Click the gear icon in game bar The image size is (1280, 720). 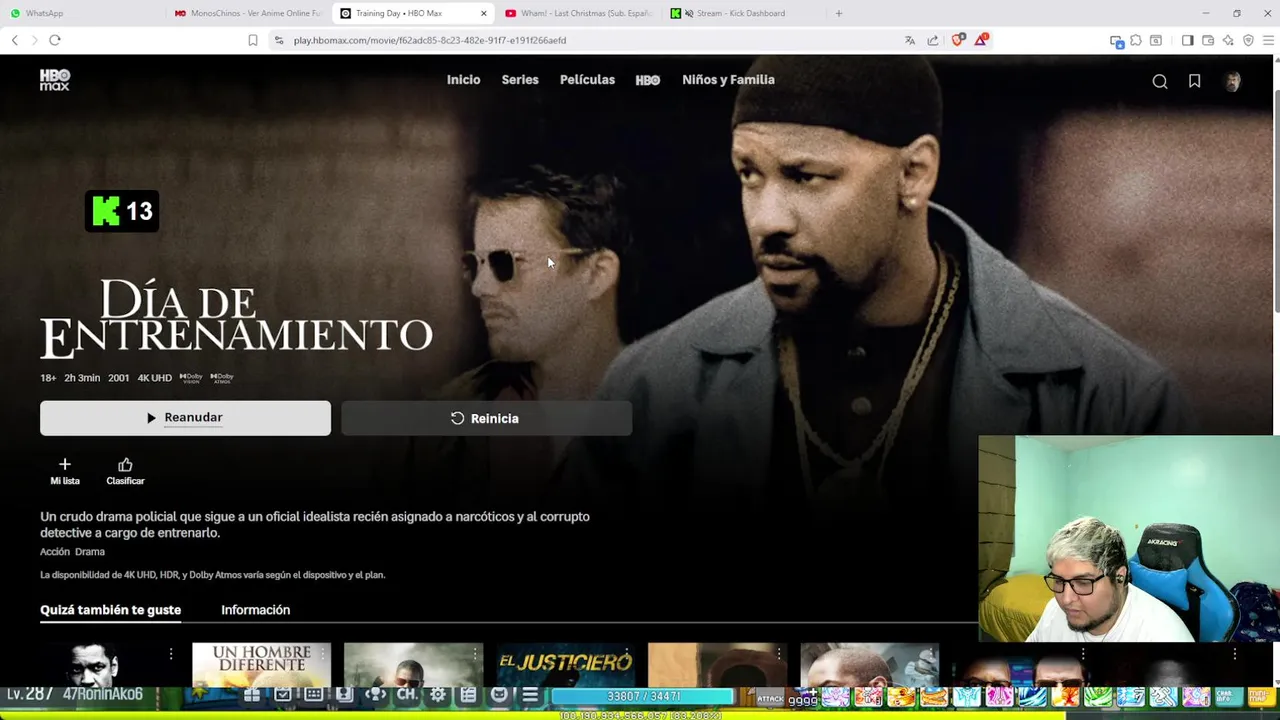pos(437,695)
